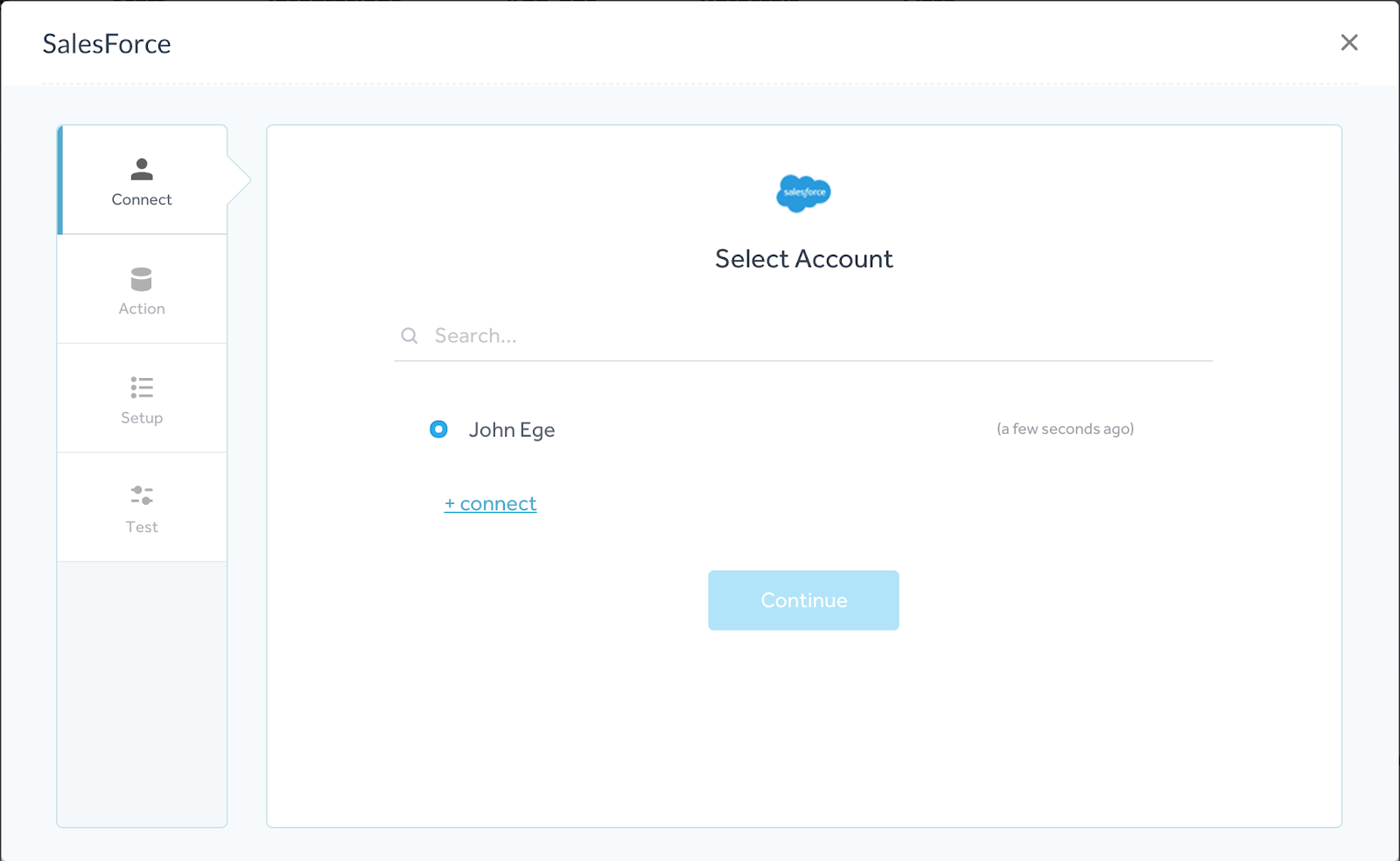1400x861 pixels.
Task: Click the Continue button
Action: point(803,600)
